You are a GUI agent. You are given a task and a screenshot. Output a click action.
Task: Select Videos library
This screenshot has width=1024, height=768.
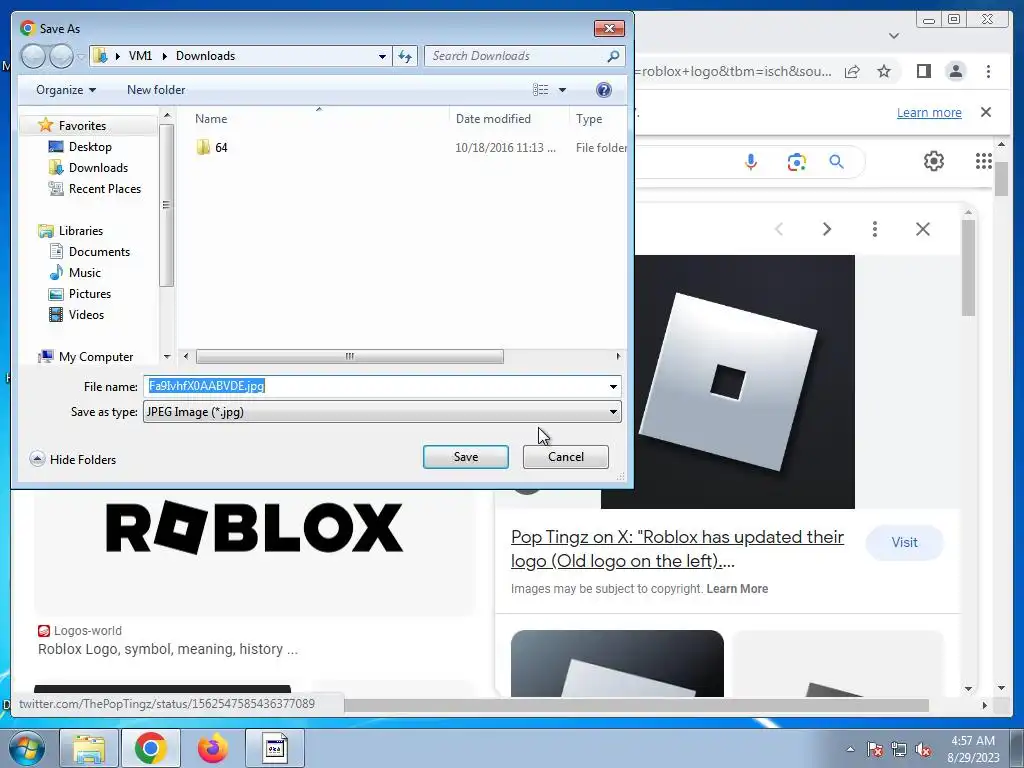pyautogui.click(x=86, y=314)
